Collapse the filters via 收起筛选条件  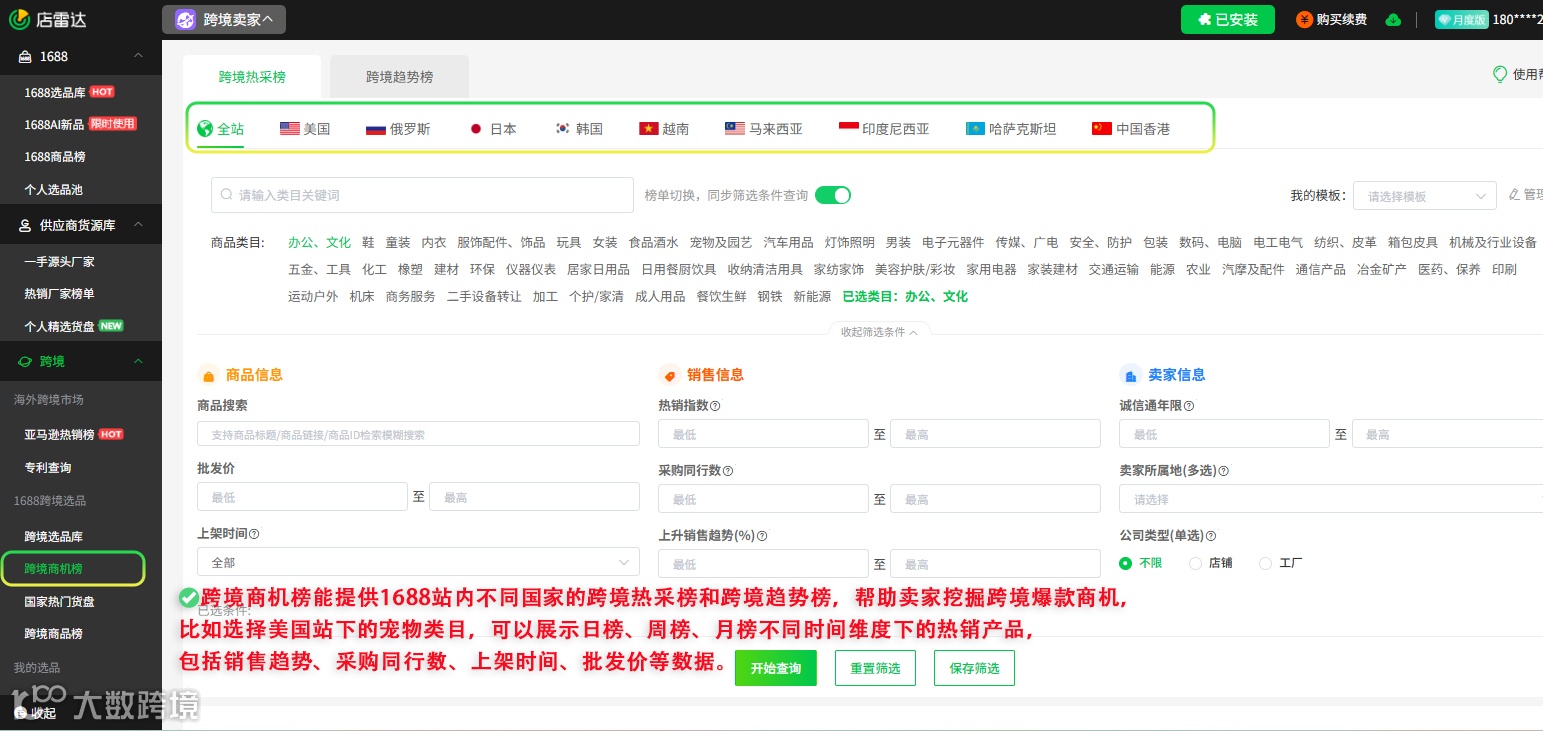tap(879, 332)
